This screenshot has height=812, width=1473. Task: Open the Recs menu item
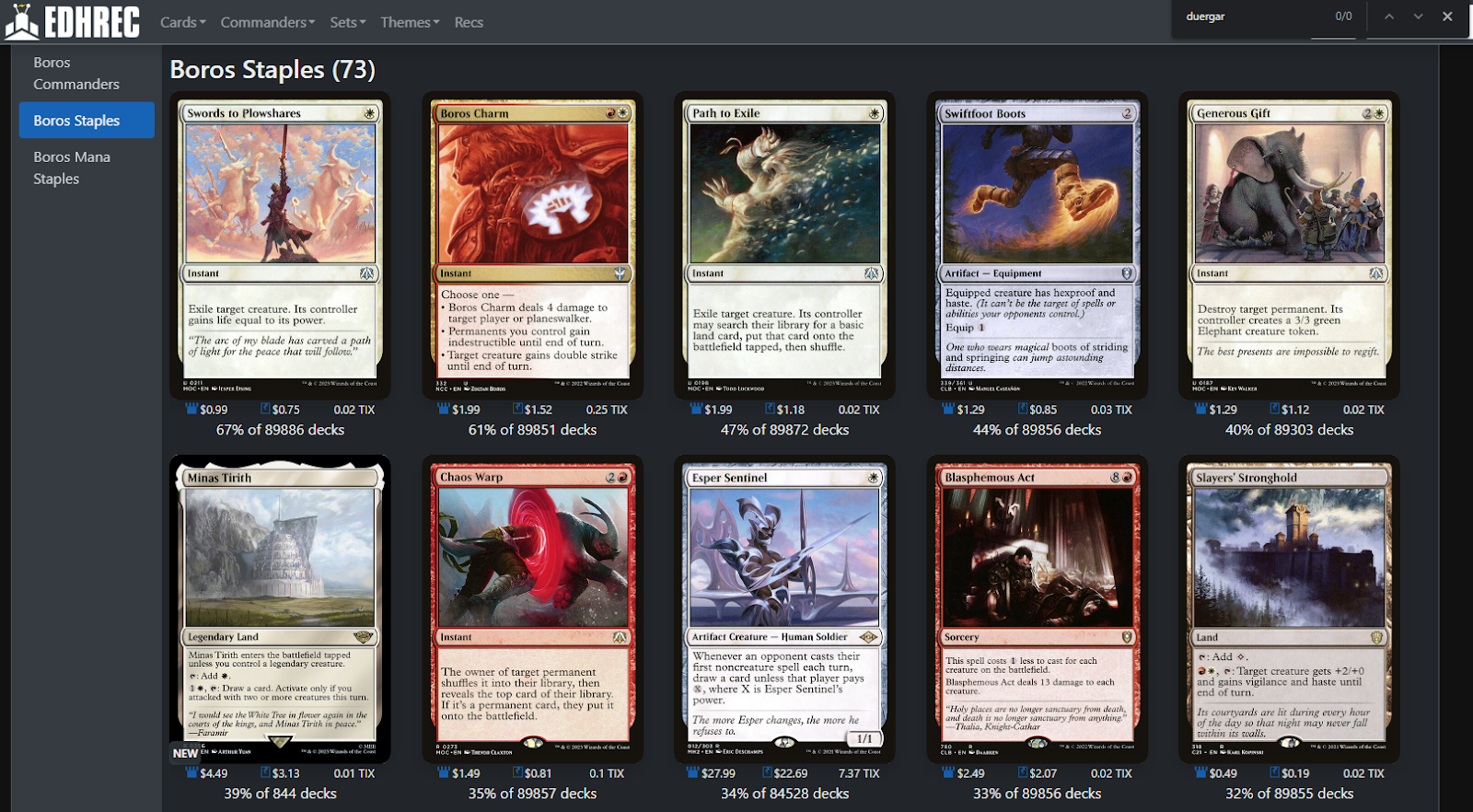[469, 22]
